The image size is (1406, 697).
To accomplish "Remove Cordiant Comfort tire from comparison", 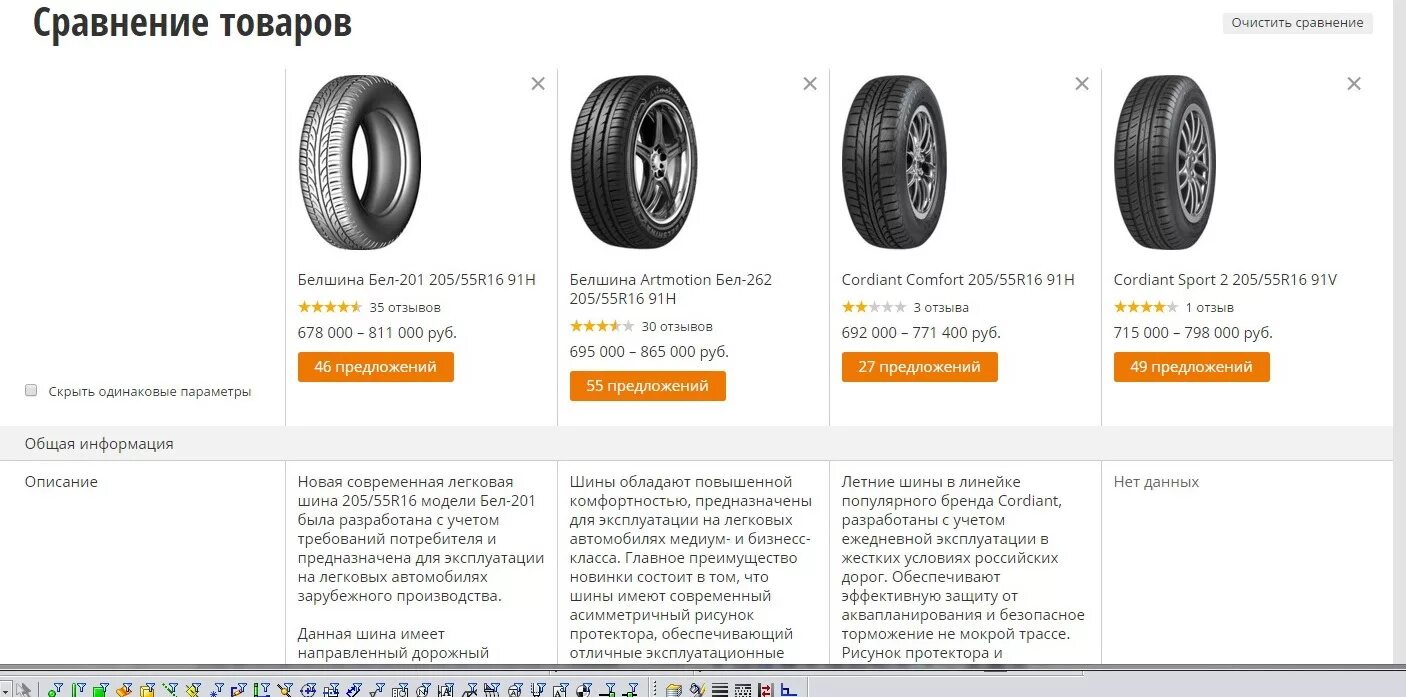I will tap(1082, 84).
